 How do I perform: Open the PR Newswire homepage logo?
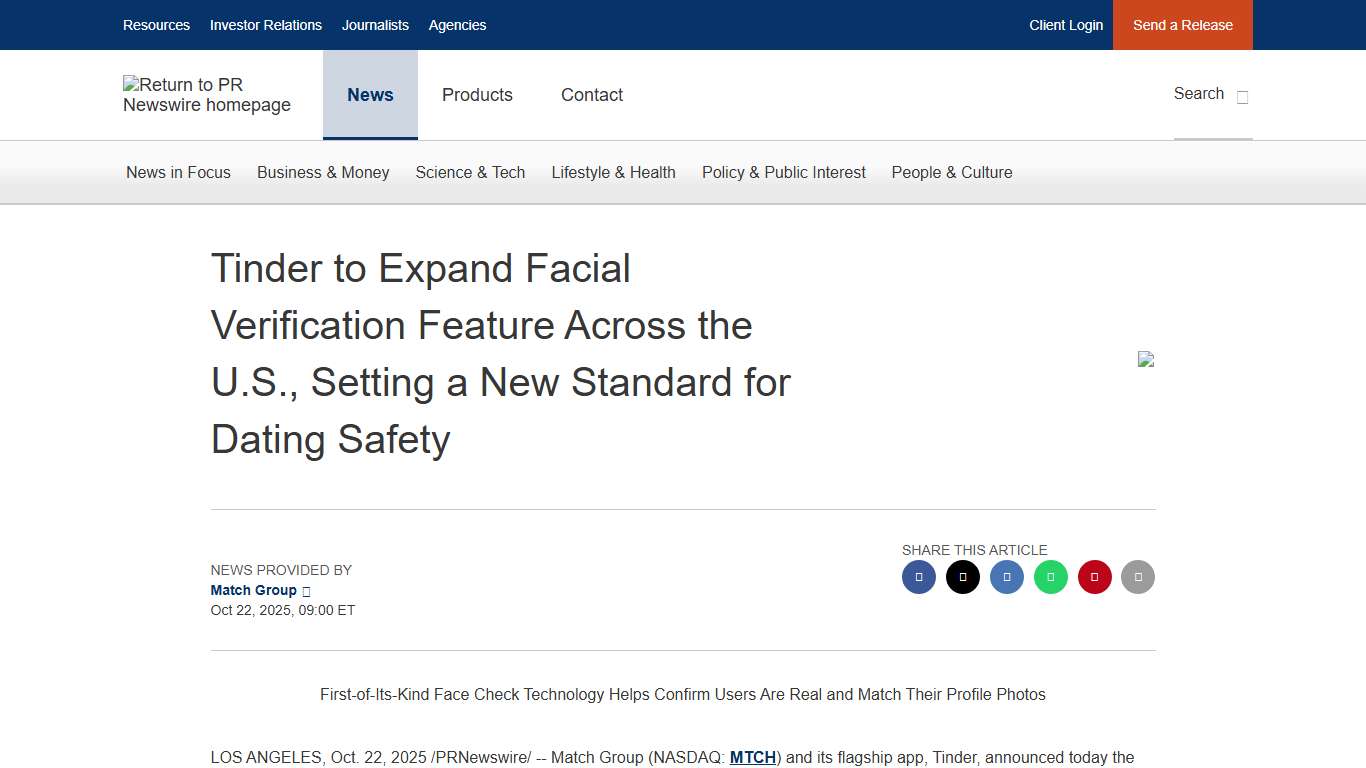tap(207, 95)
